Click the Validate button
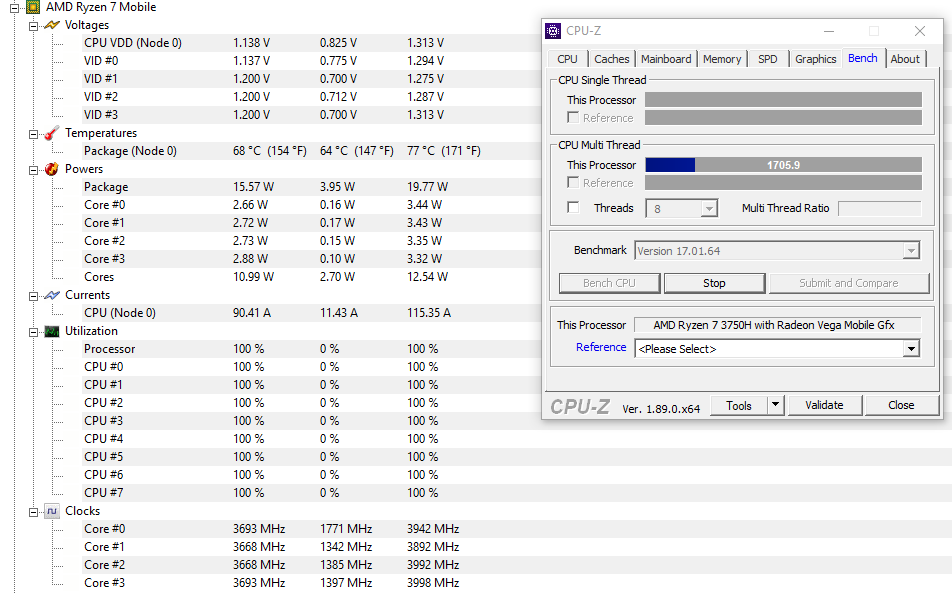This screenshot has height=593, width=952. coord(824,405)
